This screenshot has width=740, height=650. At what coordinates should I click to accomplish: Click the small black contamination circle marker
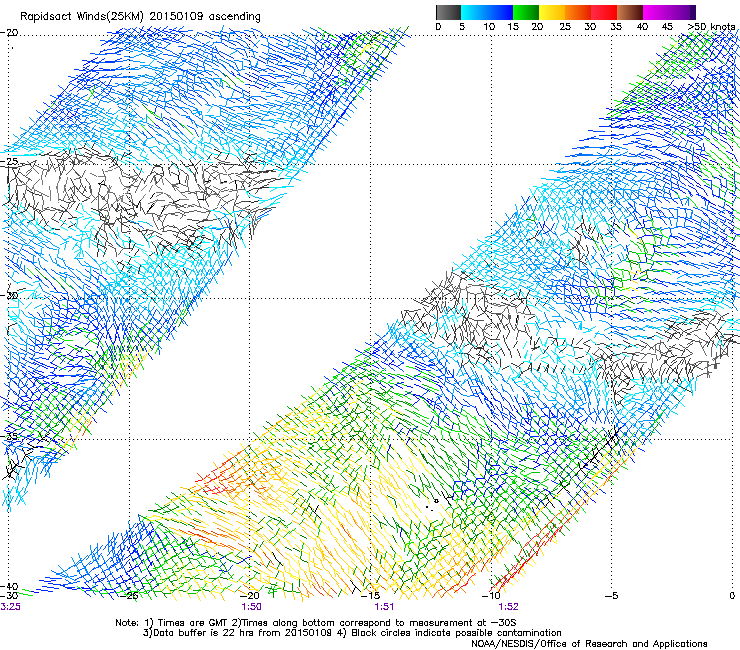[436, 501]
